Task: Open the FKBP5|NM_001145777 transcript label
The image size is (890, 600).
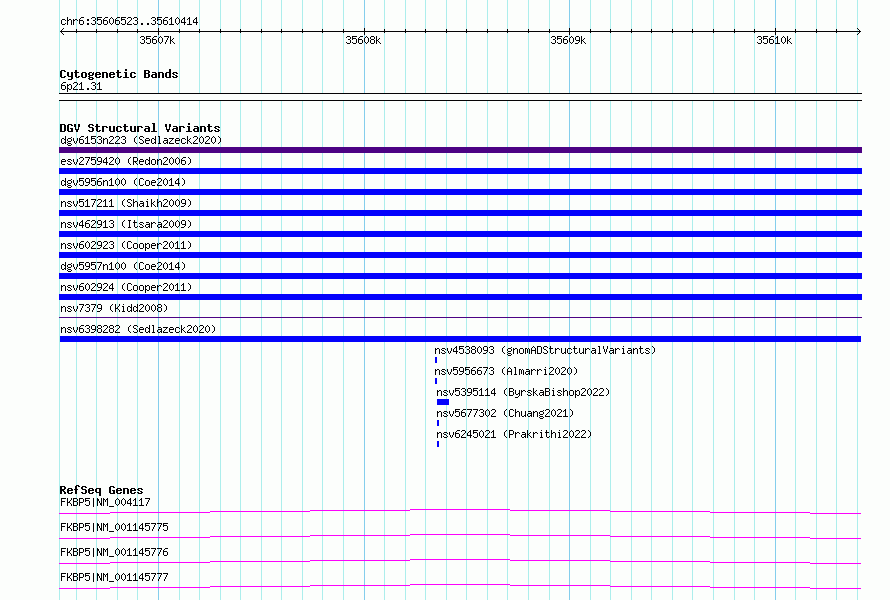Action: click(x=114, y=577)
